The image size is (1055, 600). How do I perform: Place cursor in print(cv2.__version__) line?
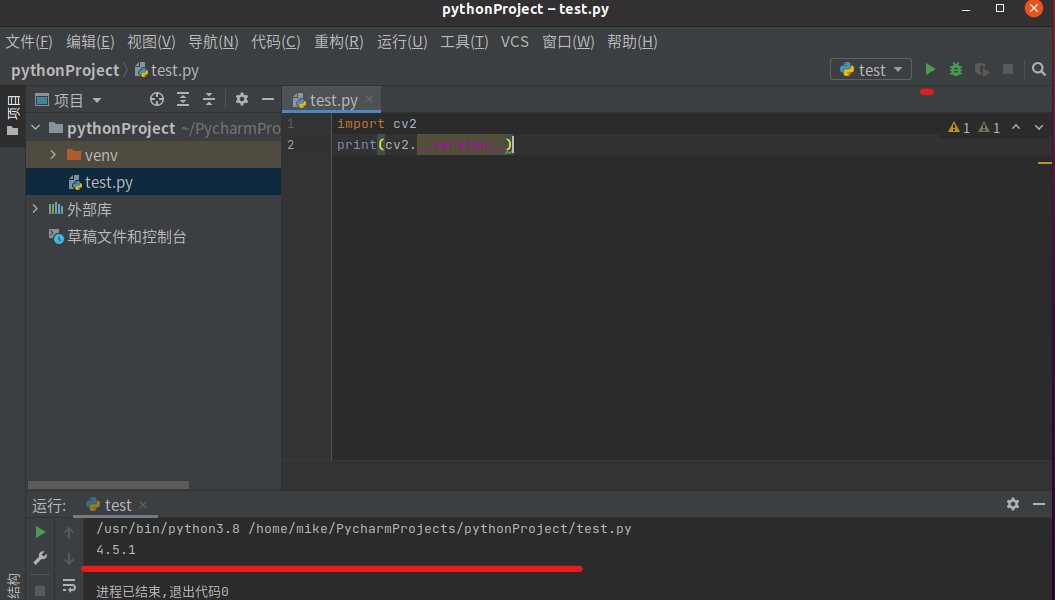click(425, 145)
